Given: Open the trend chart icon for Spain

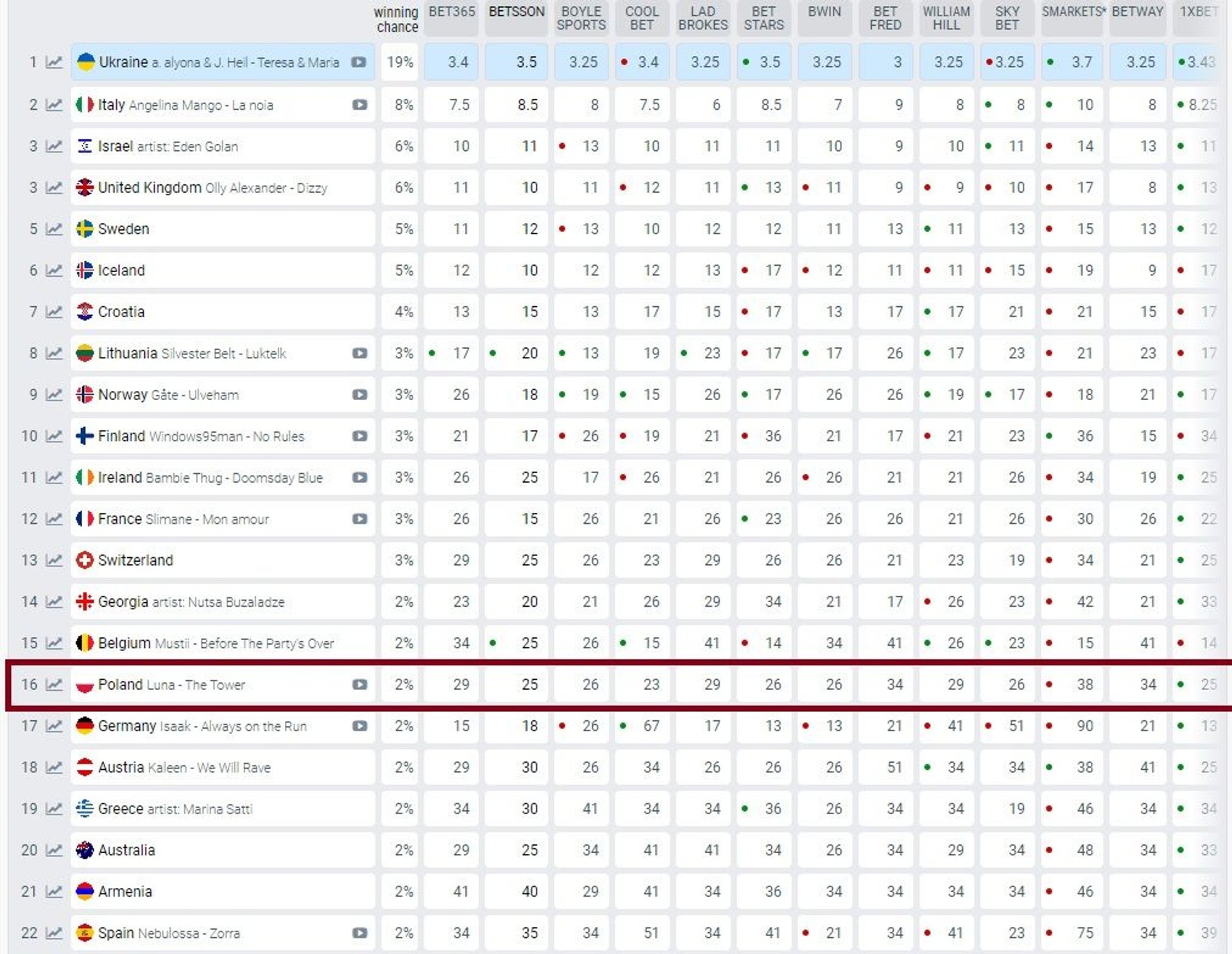Looking at the screenshot, I should [55, 933].
